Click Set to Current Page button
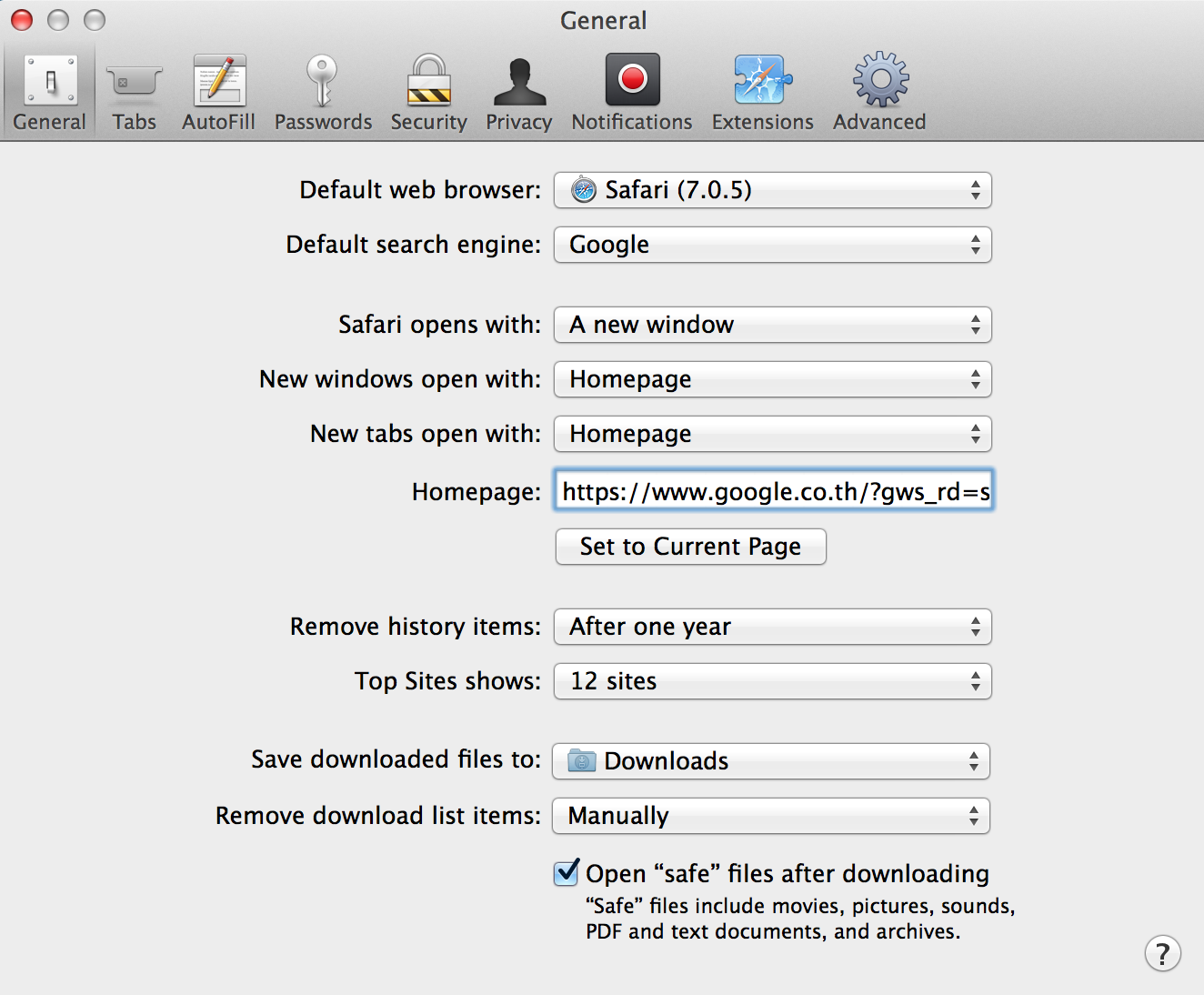 (x=690, y=547)
